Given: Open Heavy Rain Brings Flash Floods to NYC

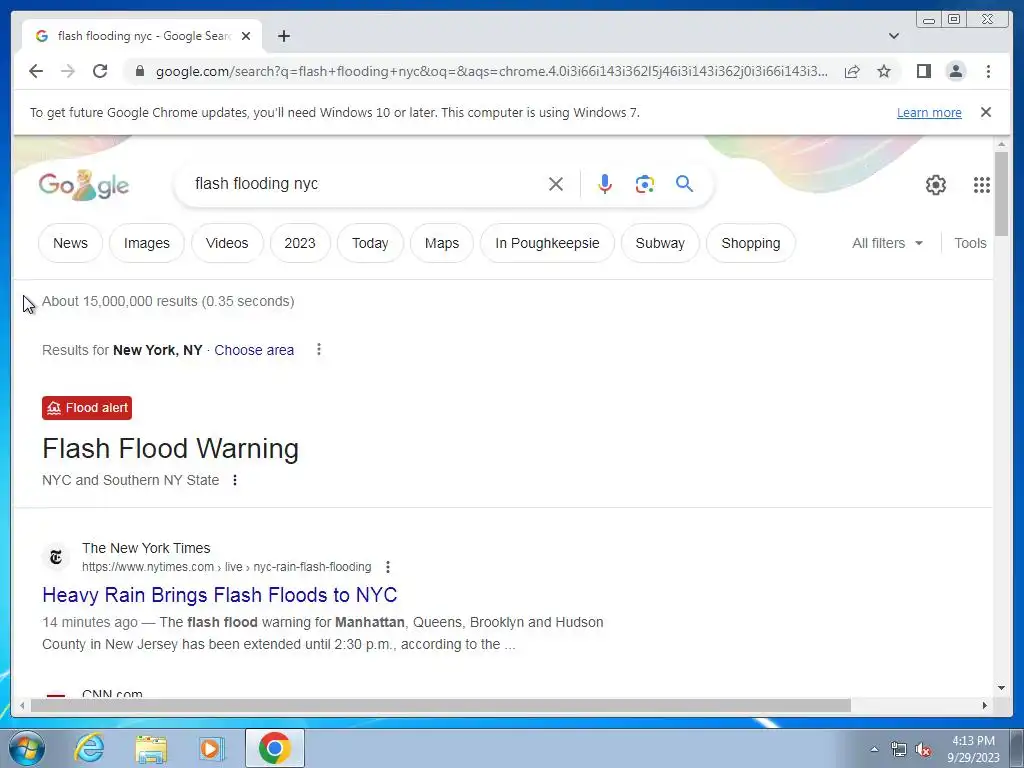Looking at the screenshot, I should (x=219, y=595).
